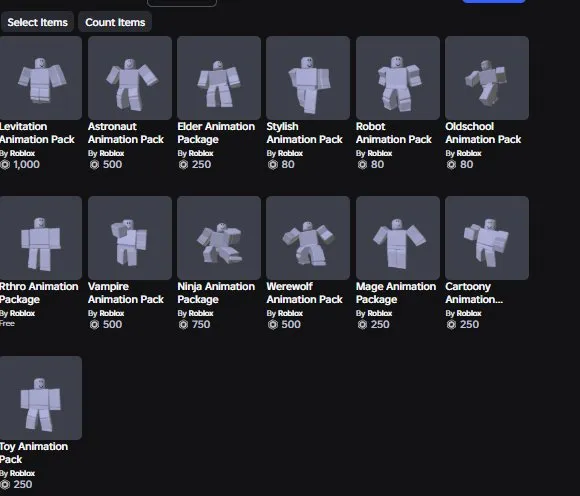The width and height of the screenshot is (580, 496).
Task: Open the Stylish Animation Pack thumbnail
Action: [308, 78]
